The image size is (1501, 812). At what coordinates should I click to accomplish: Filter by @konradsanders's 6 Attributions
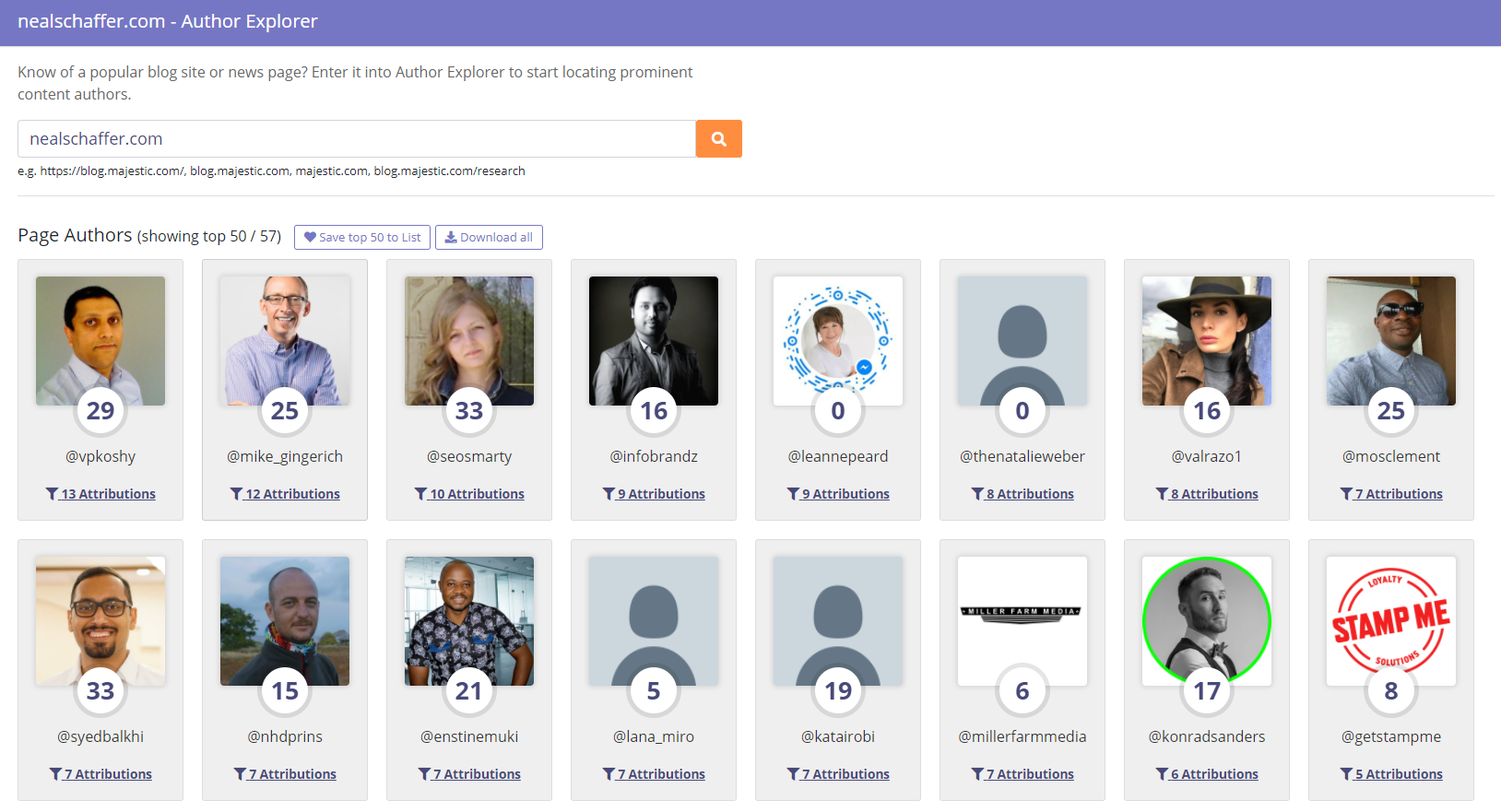click(1207, 774)
